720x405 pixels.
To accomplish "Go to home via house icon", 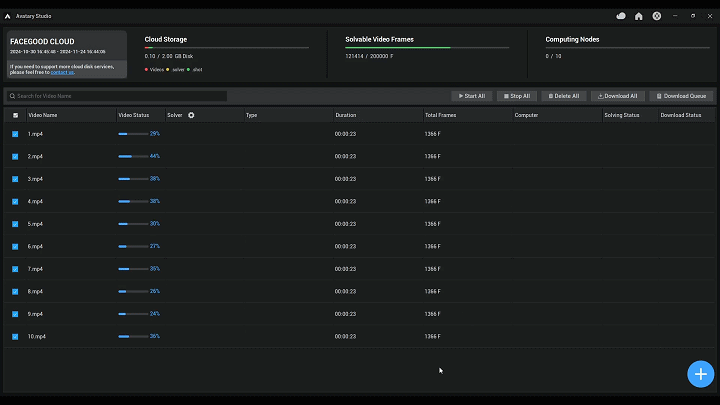I will 639,16.
